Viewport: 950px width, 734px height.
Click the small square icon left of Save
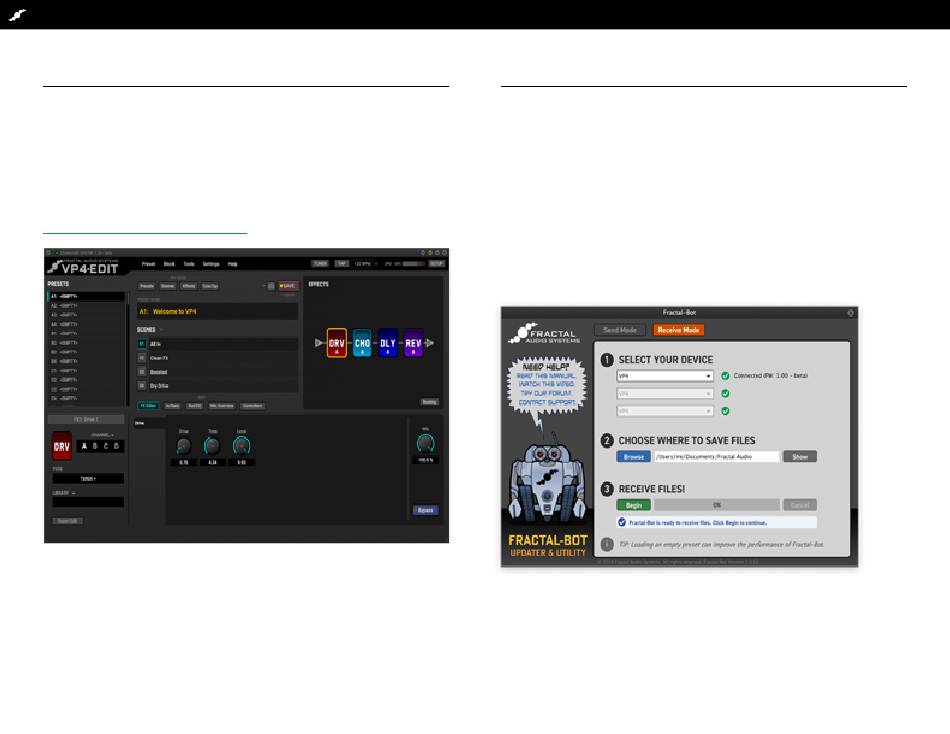(271, 286)
